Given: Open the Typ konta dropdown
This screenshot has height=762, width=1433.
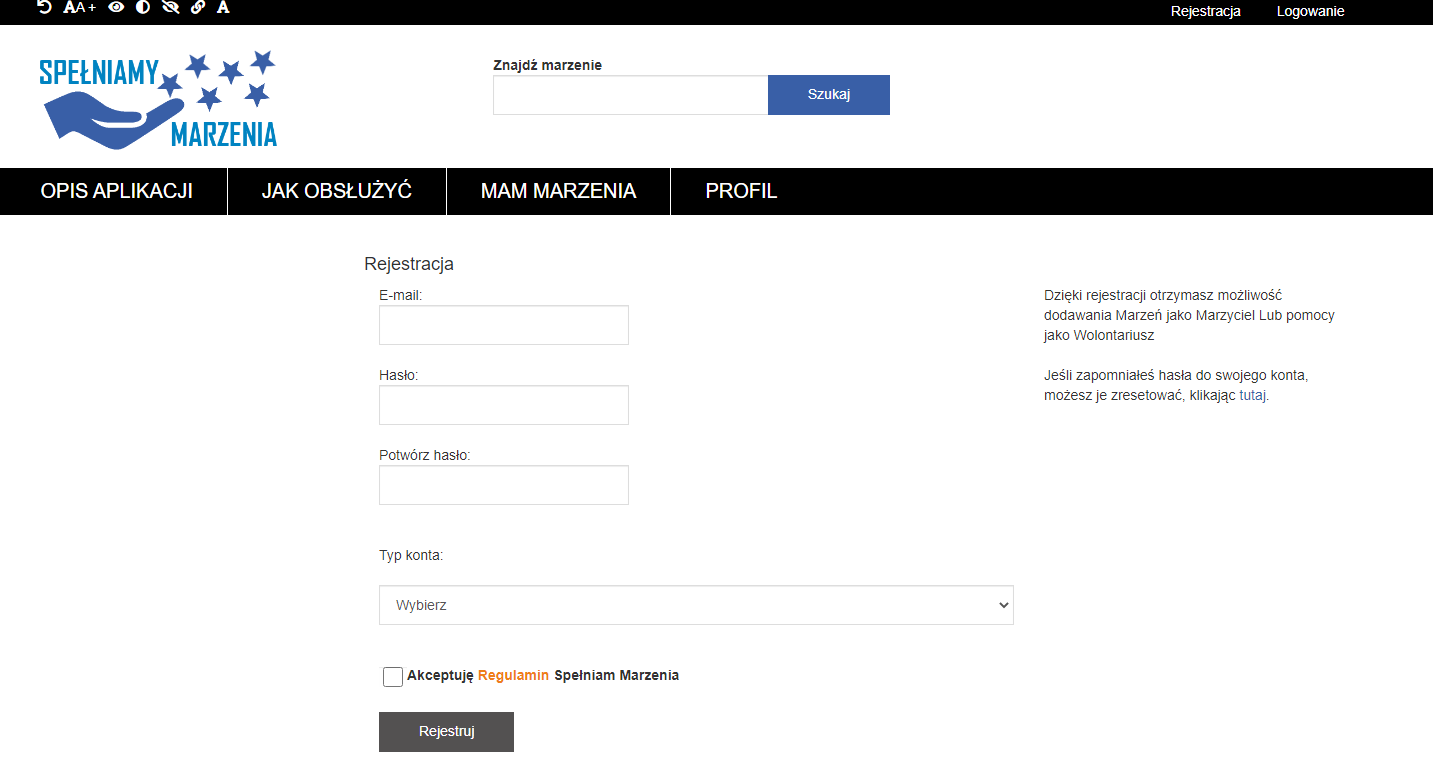Looking at the screenshot, I should point(696,605).
